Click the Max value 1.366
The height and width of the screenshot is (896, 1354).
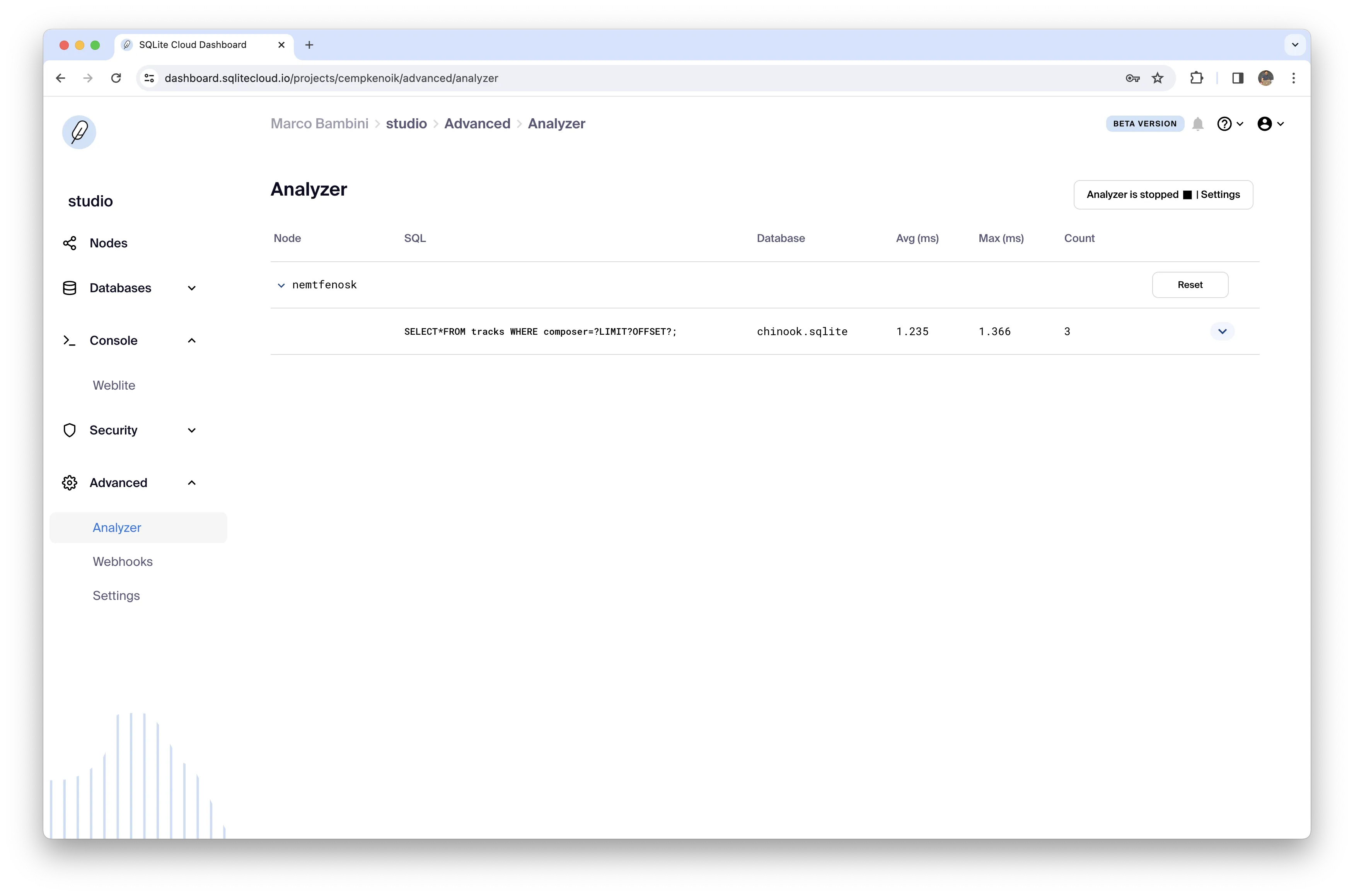[994, 331]
